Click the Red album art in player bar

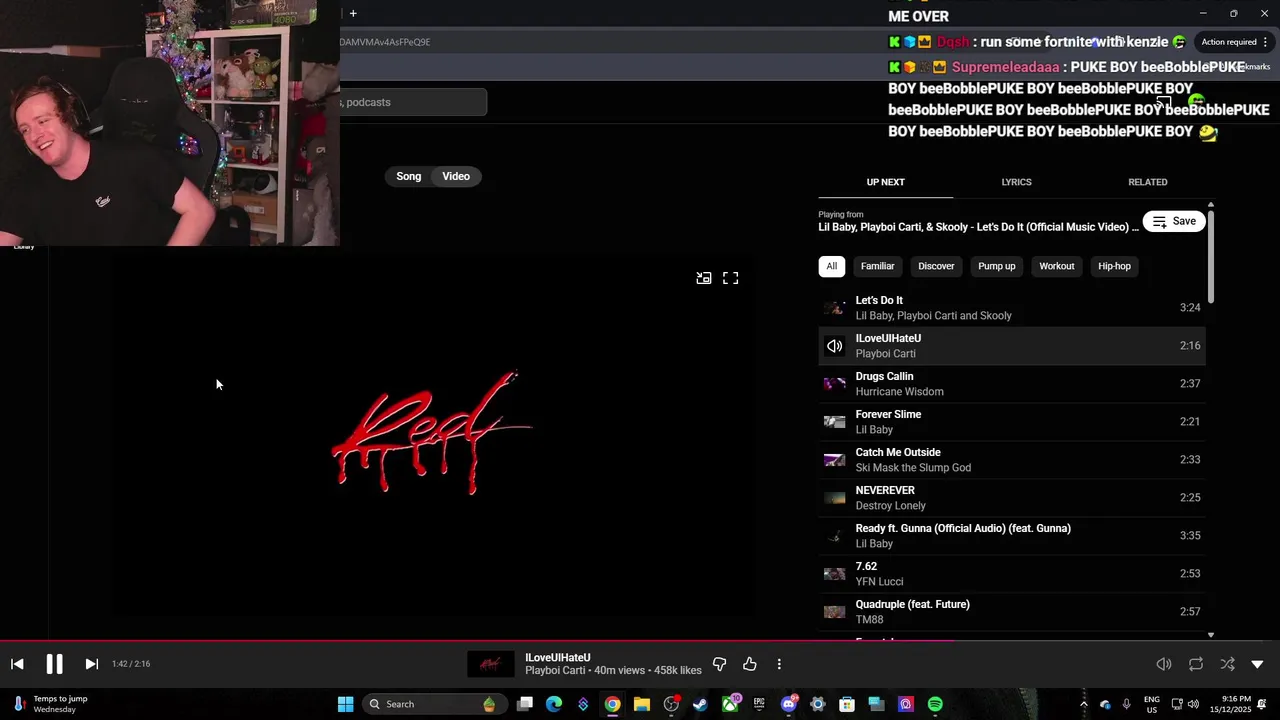(490, 664)
